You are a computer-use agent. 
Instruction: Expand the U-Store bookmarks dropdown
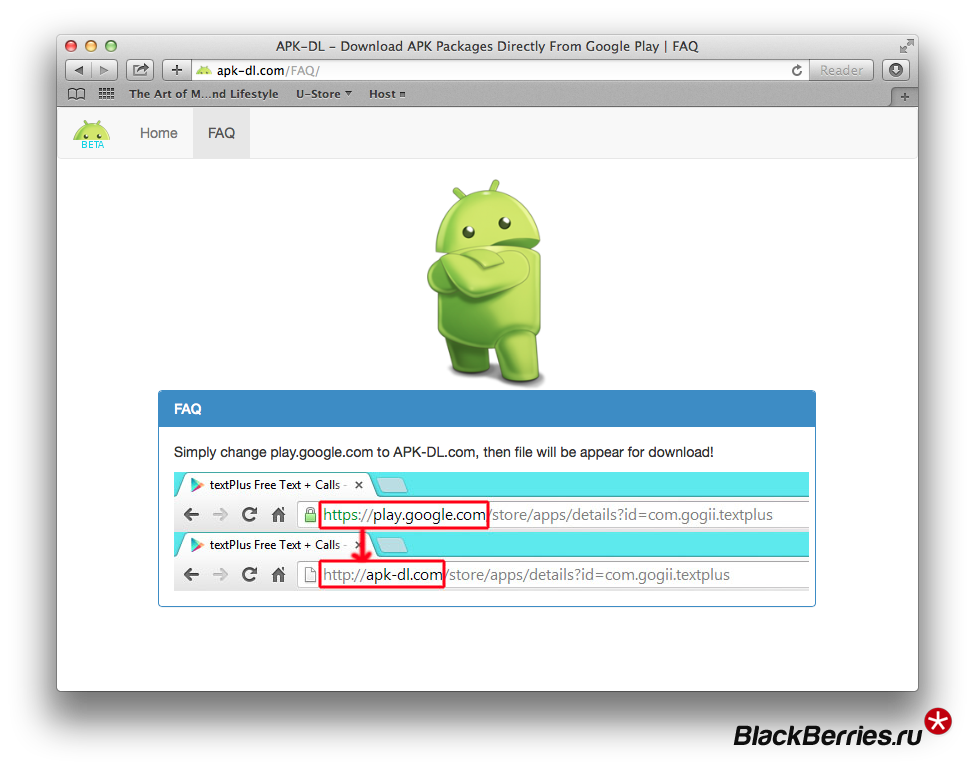pos(324,94)
